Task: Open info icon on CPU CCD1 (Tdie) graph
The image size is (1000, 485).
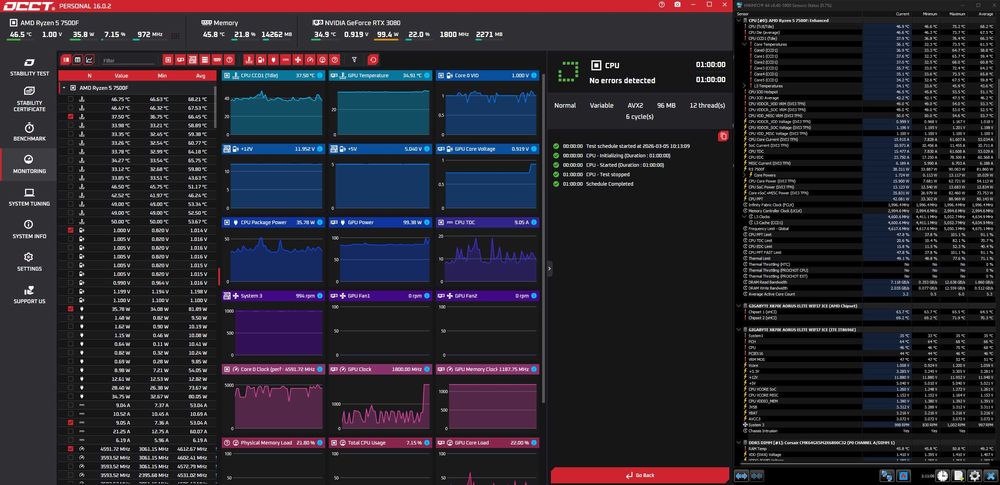Action: coord(320,75)
